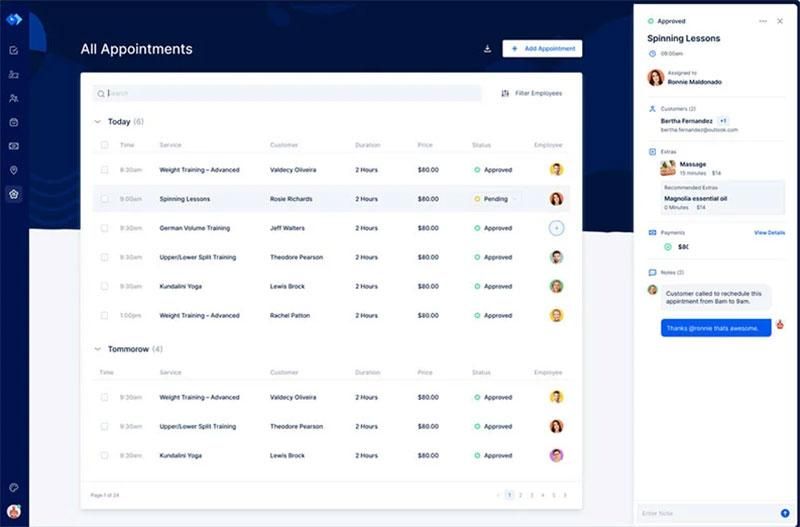Click employee avatar in Today's Valdecy Oliveira row
Viewport: 800px width, 527px height.
(x=556, y=170)
